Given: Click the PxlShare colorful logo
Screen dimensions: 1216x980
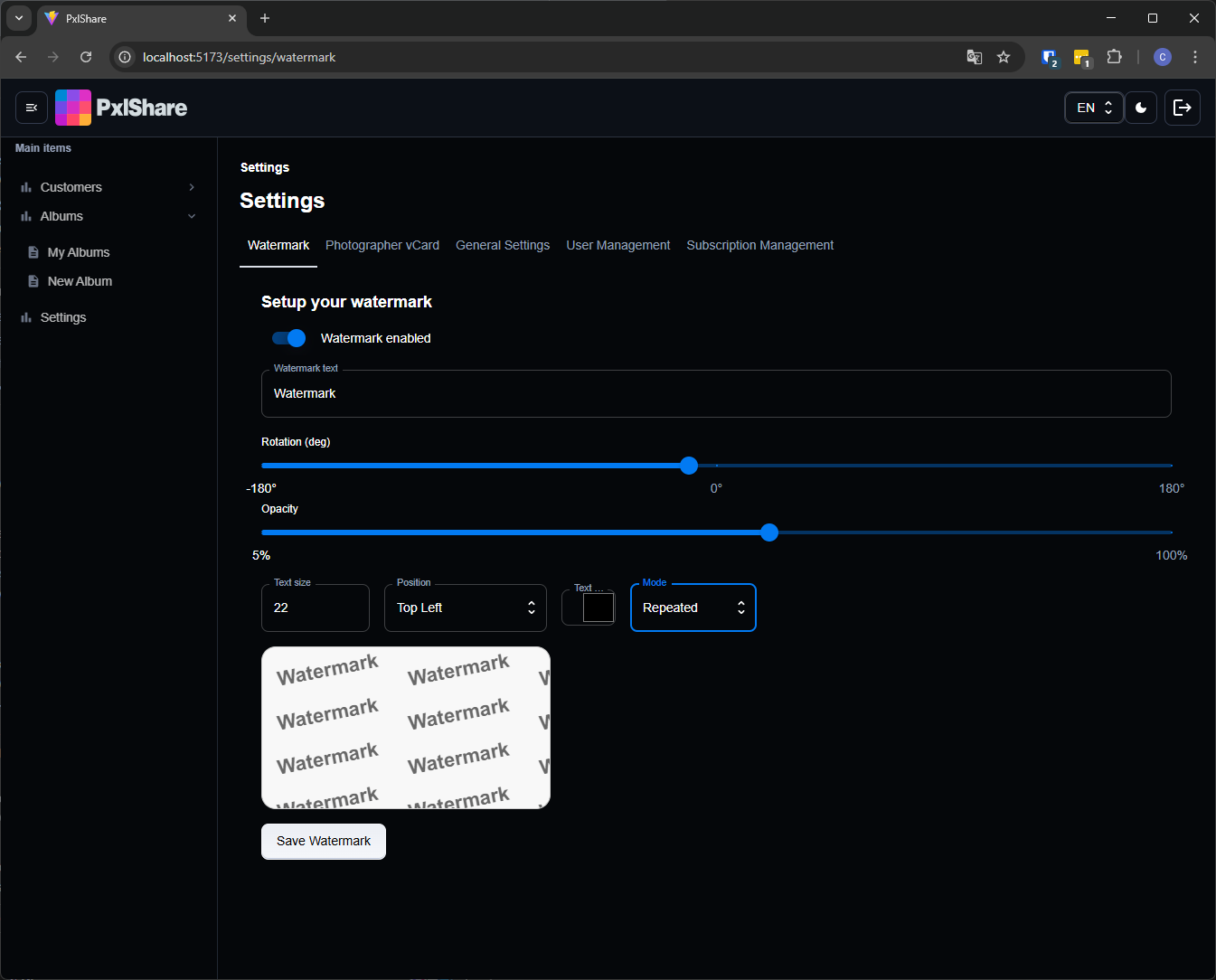Looking at the screenshot, I should click(x=73, y=108).
